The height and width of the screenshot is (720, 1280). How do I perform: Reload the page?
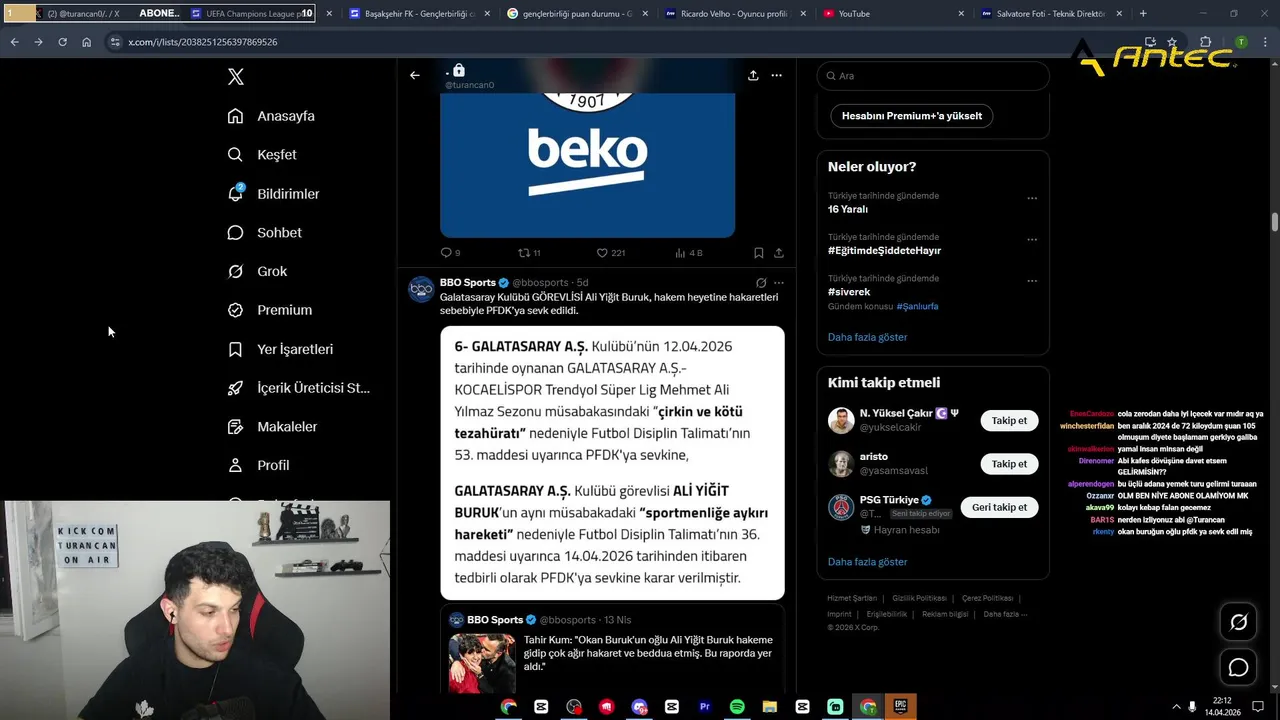tap(62, 42)
